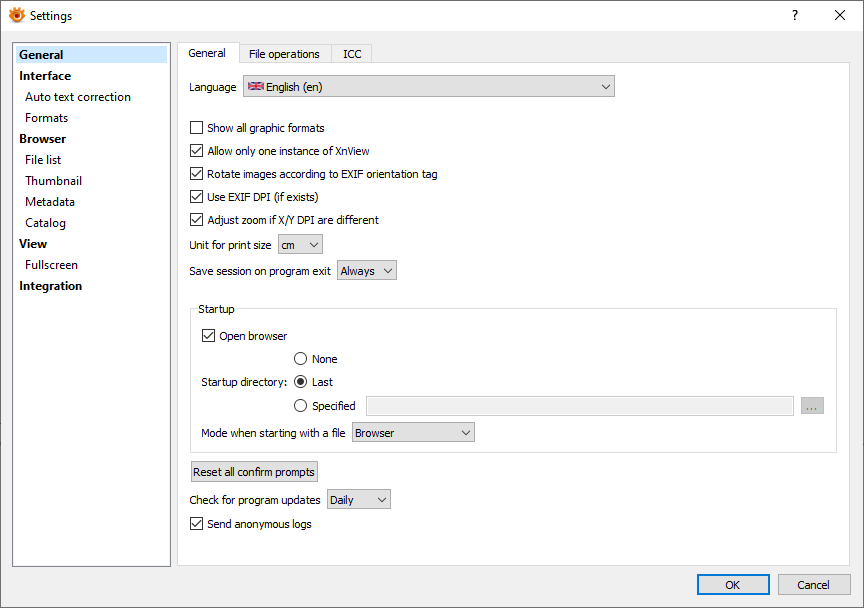Select the None startup directory radio button
The height and width of the screenshot is (608, 864).
point(301,359)
